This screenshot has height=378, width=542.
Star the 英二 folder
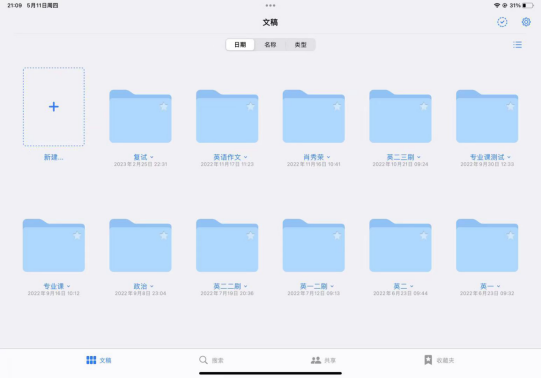(424, 236)
